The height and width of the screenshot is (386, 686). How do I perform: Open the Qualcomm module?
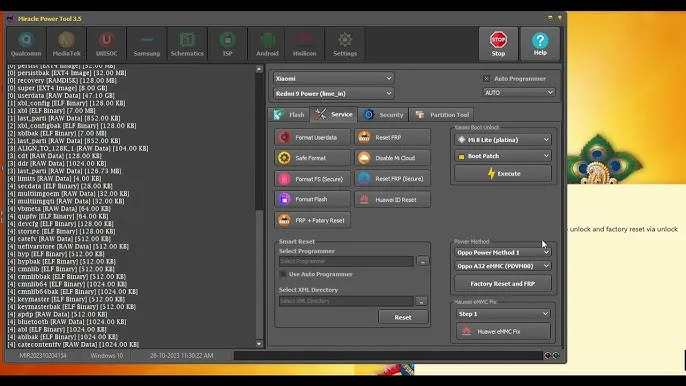point(26,44)
